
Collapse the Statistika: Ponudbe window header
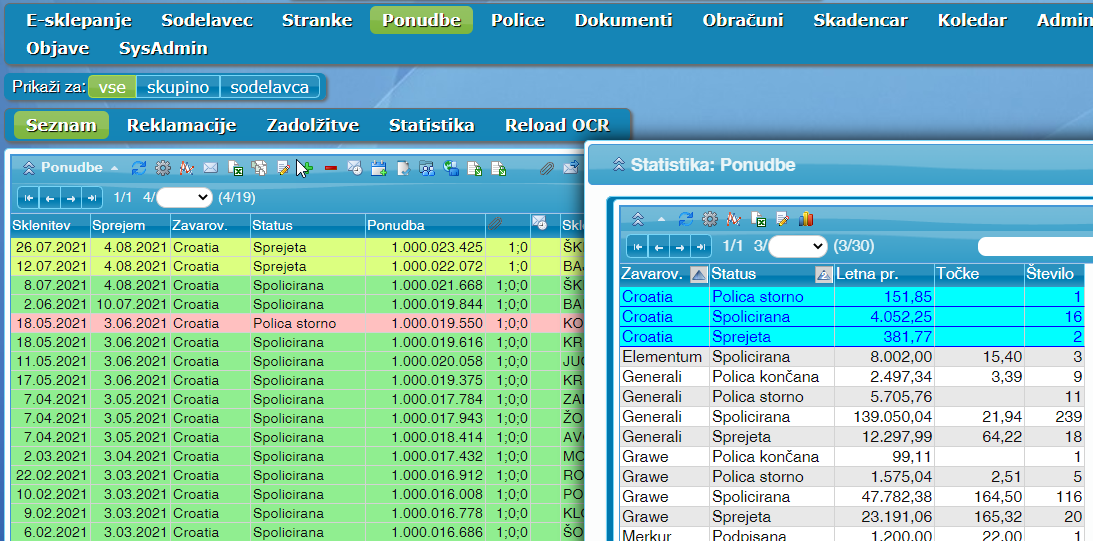[x=618, y=165]
